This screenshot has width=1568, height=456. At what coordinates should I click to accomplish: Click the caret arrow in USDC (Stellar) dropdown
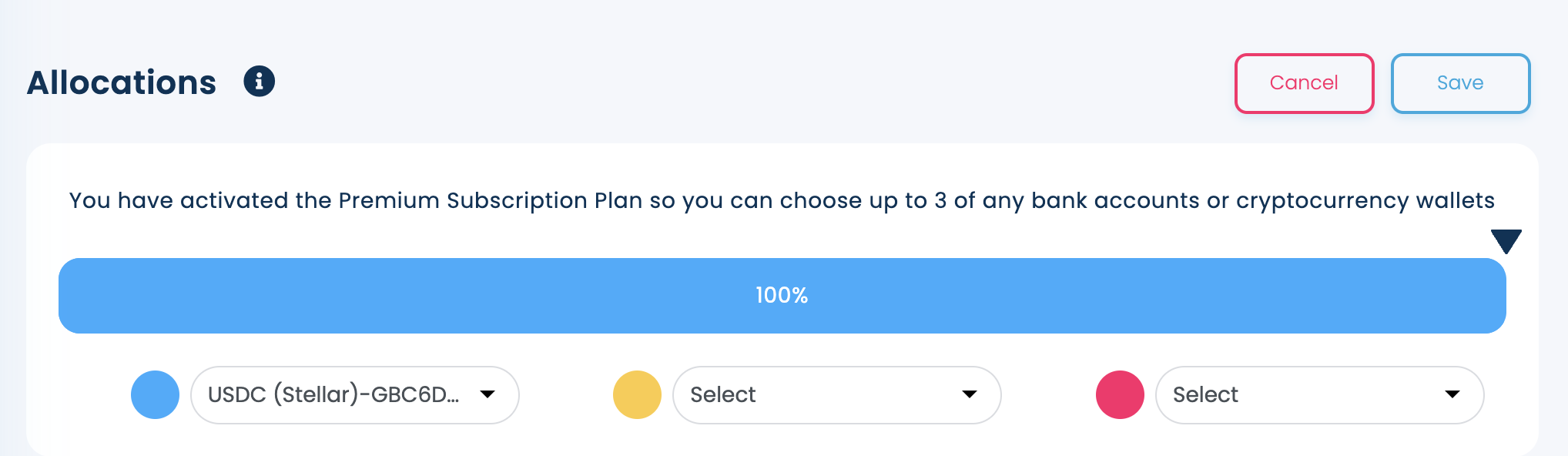487,394
